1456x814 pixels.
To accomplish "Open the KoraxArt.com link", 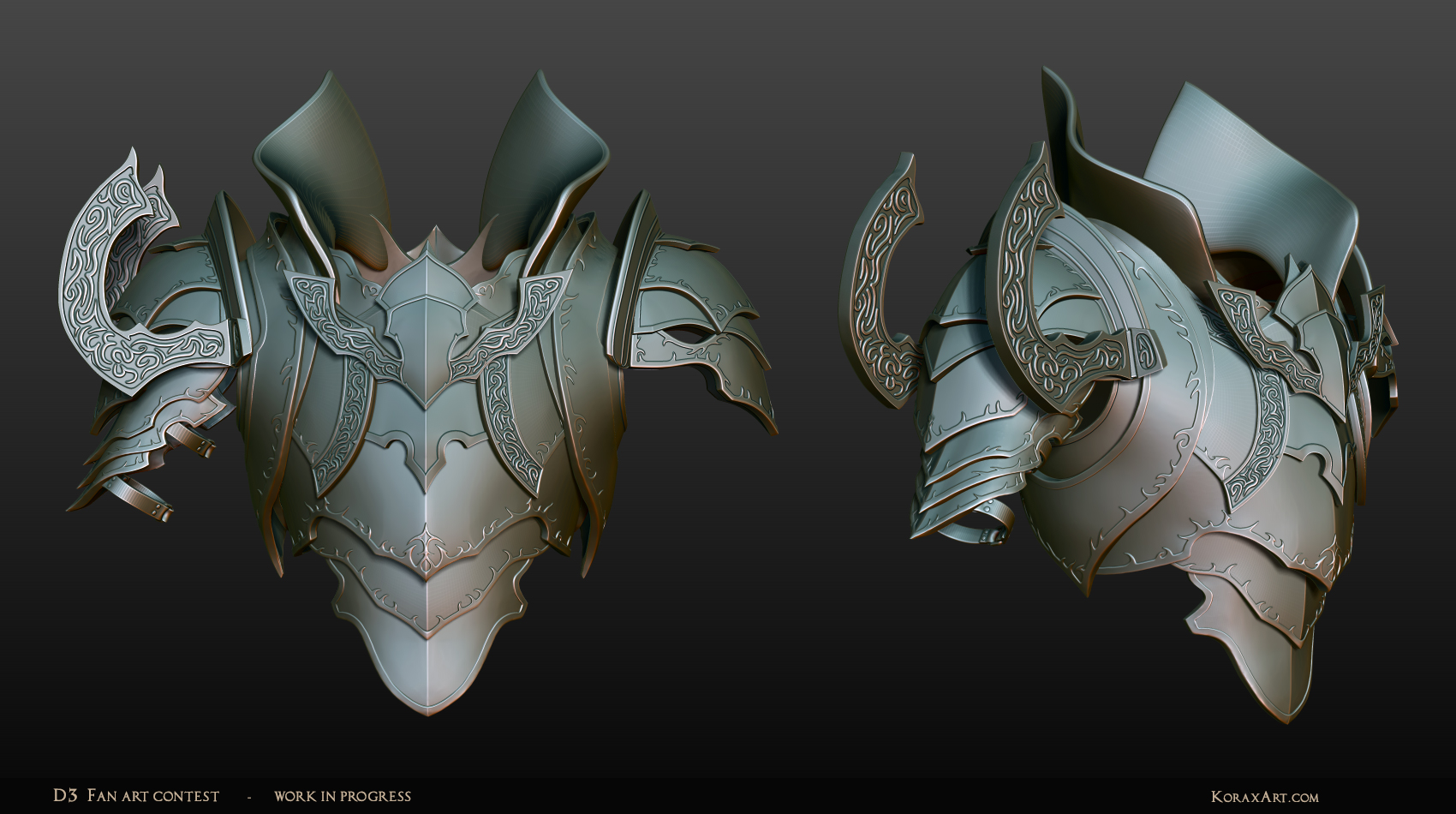I will pos(1265,797).
